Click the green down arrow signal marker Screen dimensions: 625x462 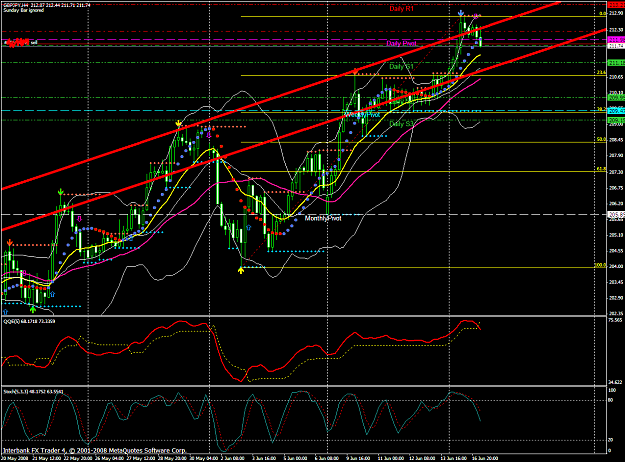pos(61,192)
